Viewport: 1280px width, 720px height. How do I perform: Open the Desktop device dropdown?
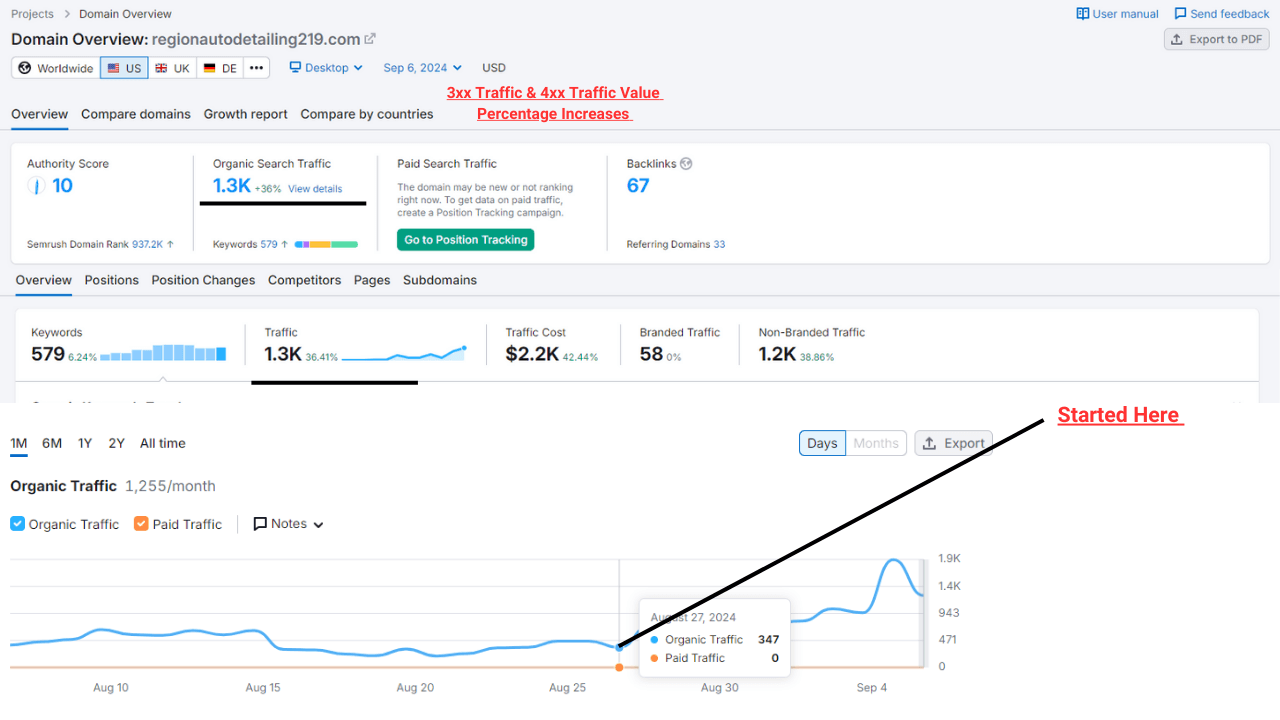(325, 67)
